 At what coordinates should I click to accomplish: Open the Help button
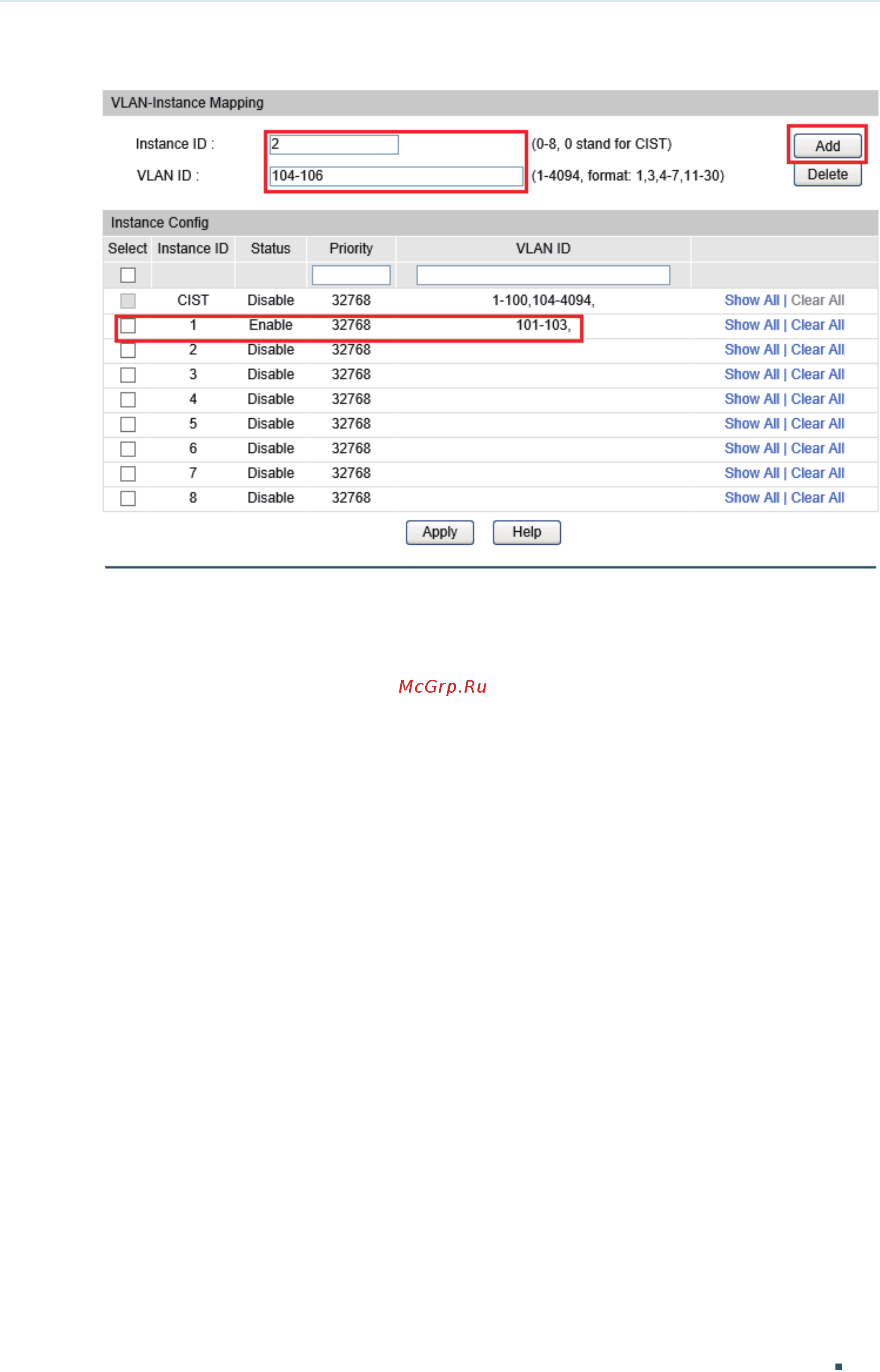click(527, 532)
